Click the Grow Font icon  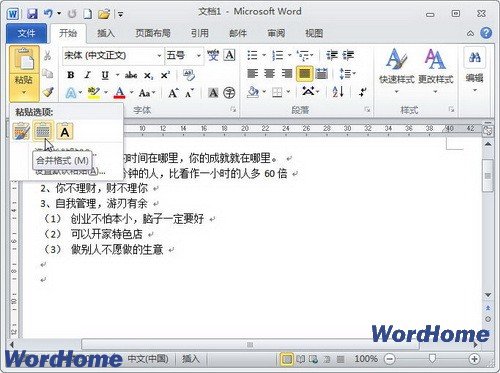[x=173, y=93]
